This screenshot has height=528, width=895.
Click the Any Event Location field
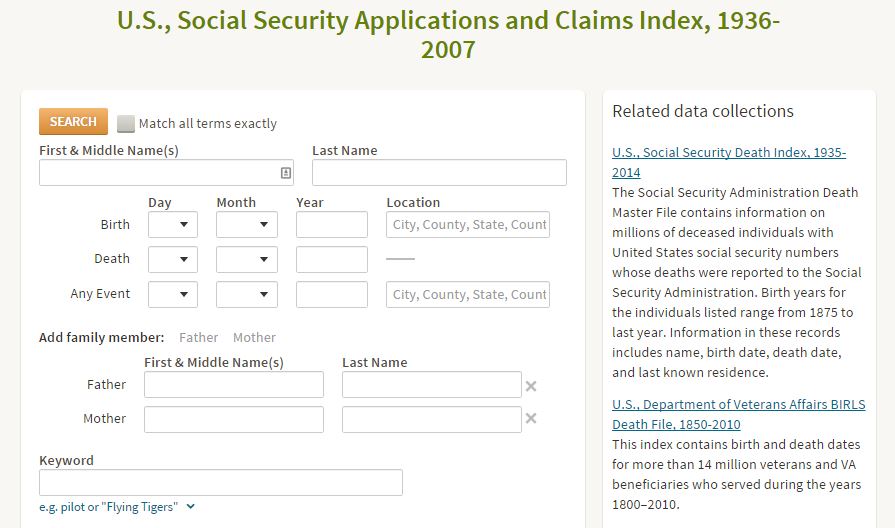pyautogui.click(x=467, y=295)
